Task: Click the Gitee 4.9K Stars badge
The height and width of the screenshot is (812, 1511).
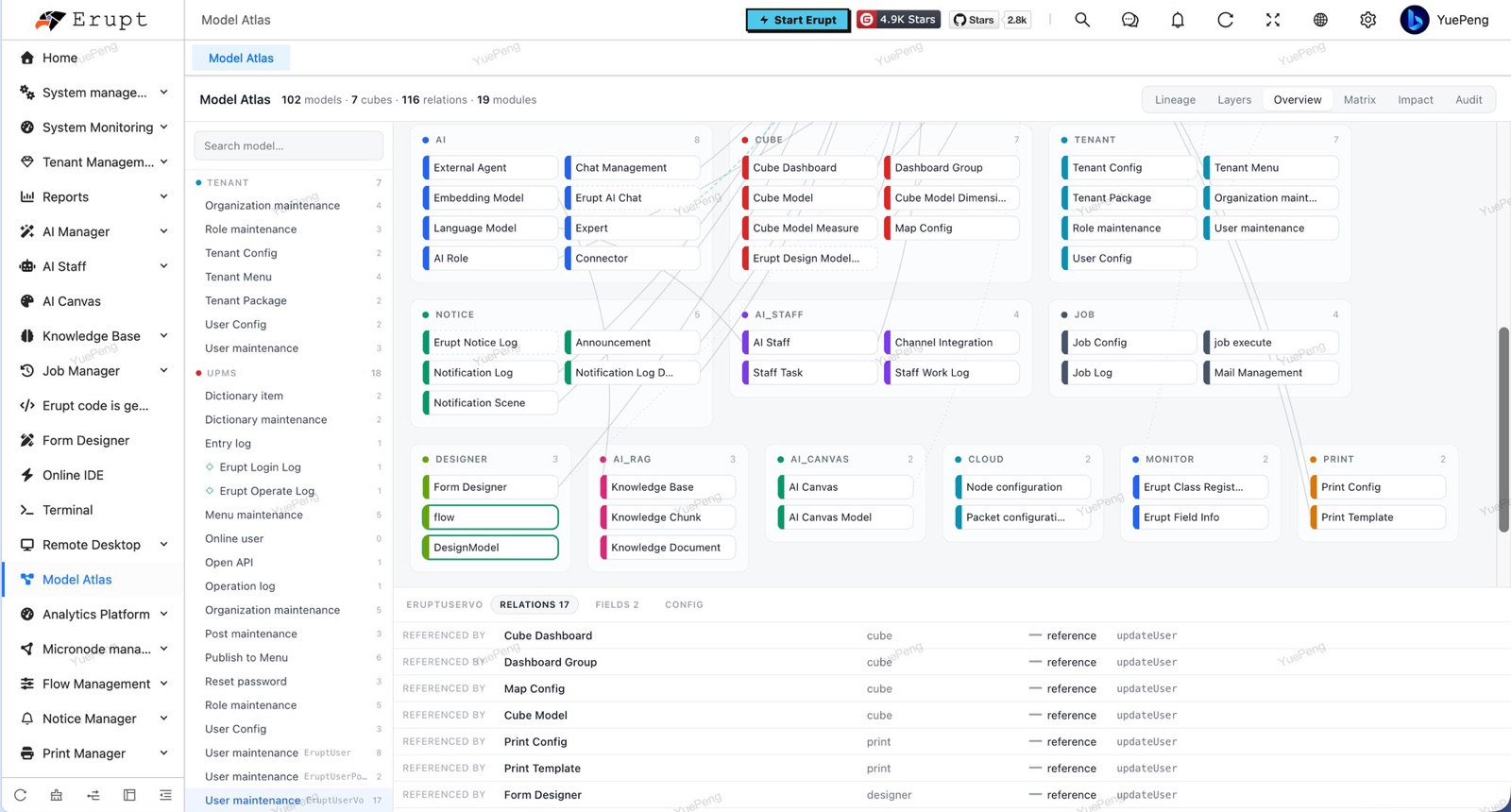Action: 898,19
